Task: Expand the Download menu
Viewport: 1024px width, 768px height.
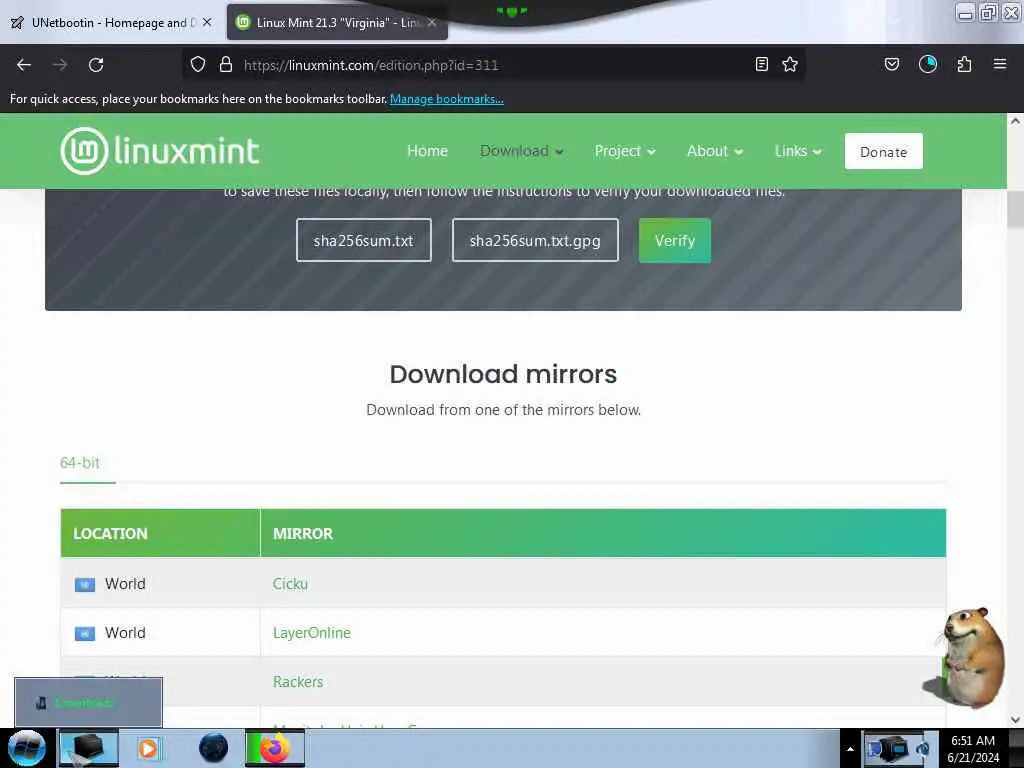Action: [521, 151]
